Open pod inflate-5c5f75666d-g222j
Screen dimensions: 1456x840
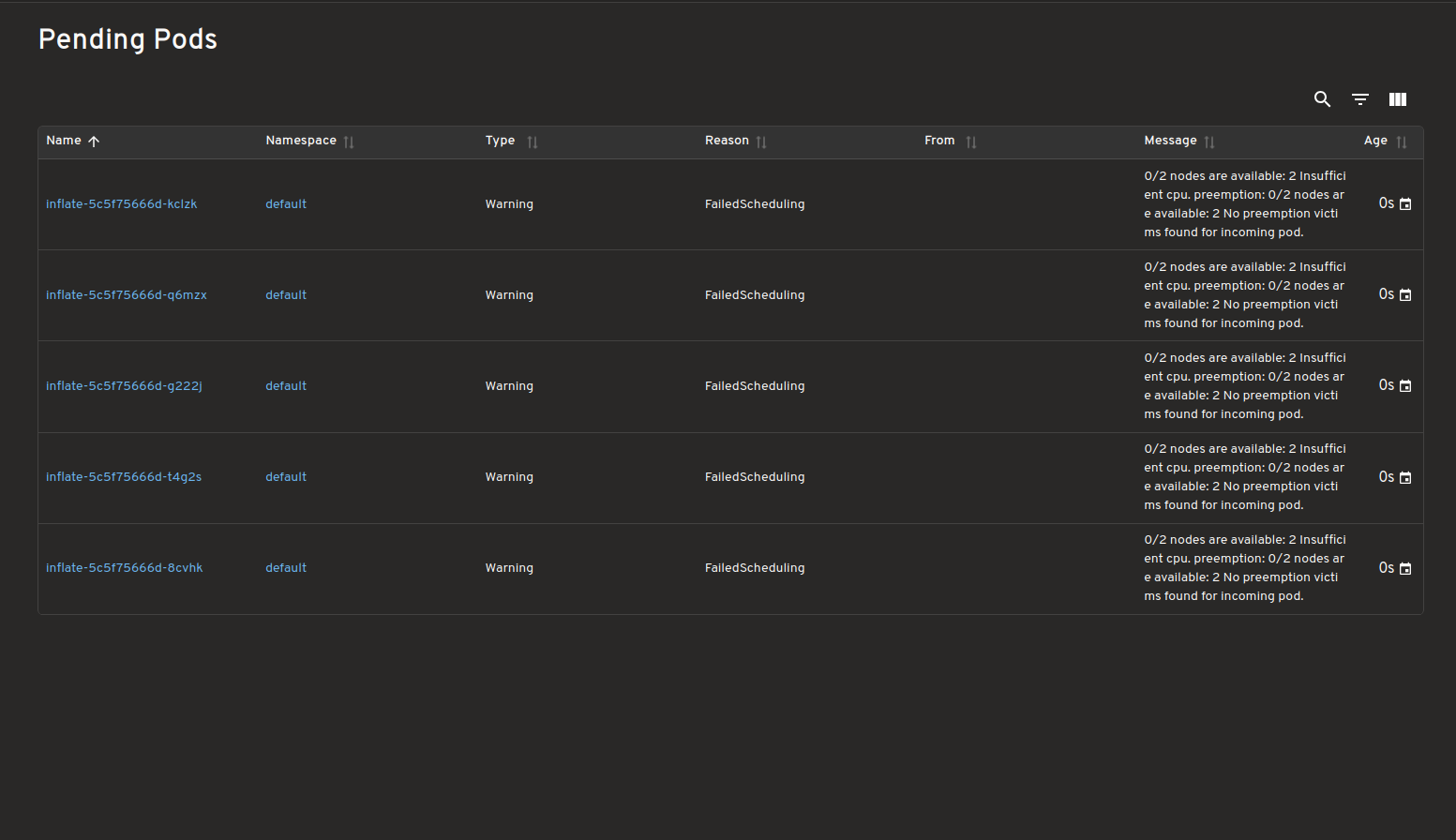point(123,385)
